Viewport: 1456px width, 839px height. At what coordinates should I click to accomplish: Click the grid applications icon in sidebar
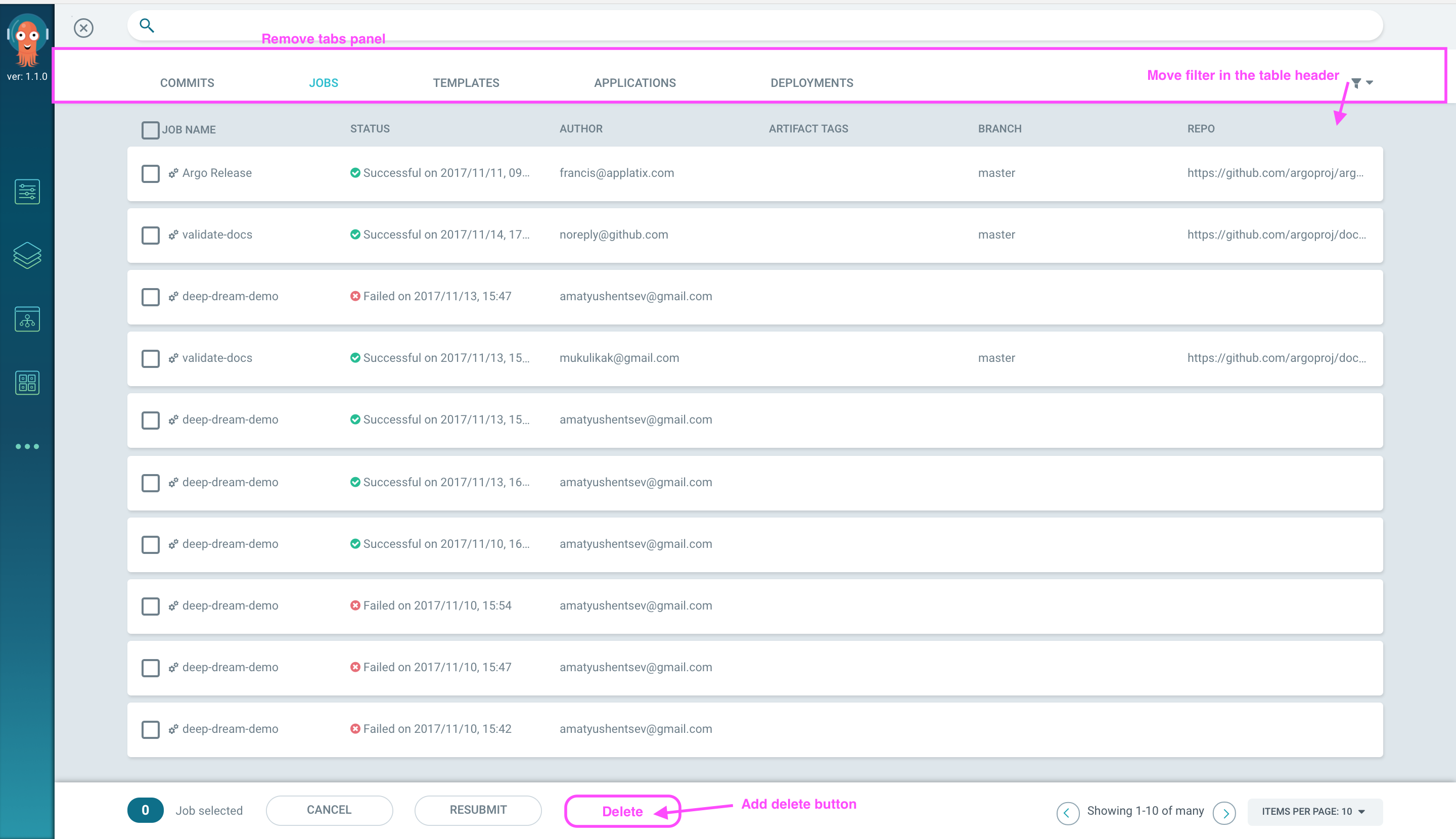26,382
